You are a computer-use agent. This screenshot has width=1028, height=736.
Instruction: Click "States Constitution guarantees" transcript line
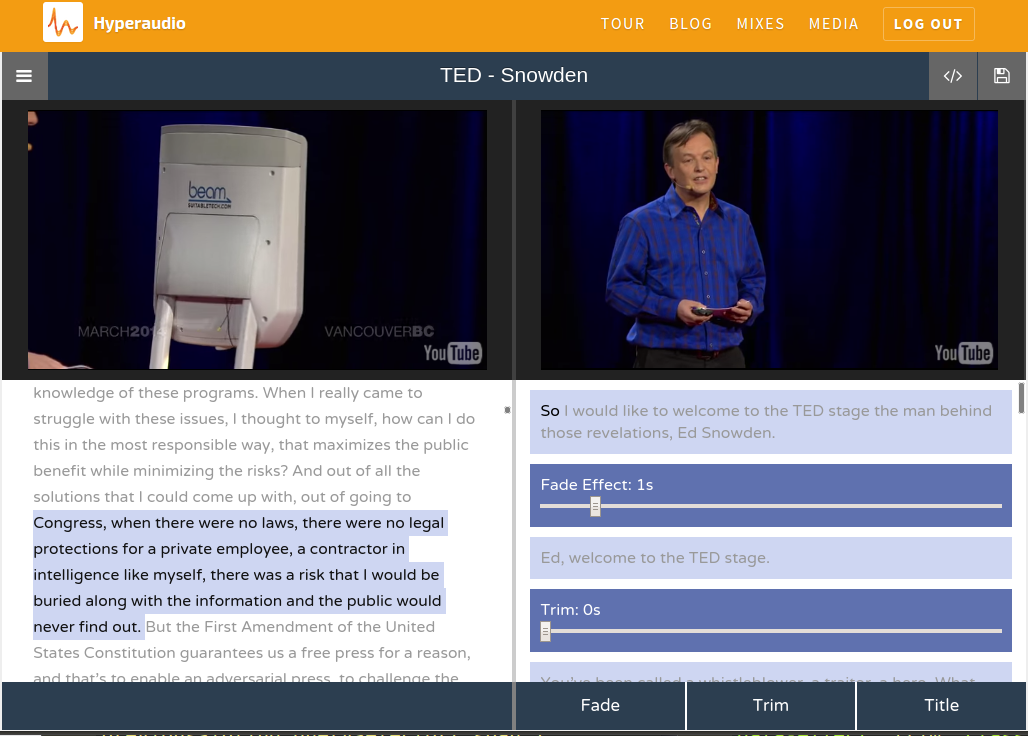[x=252, y=653]
